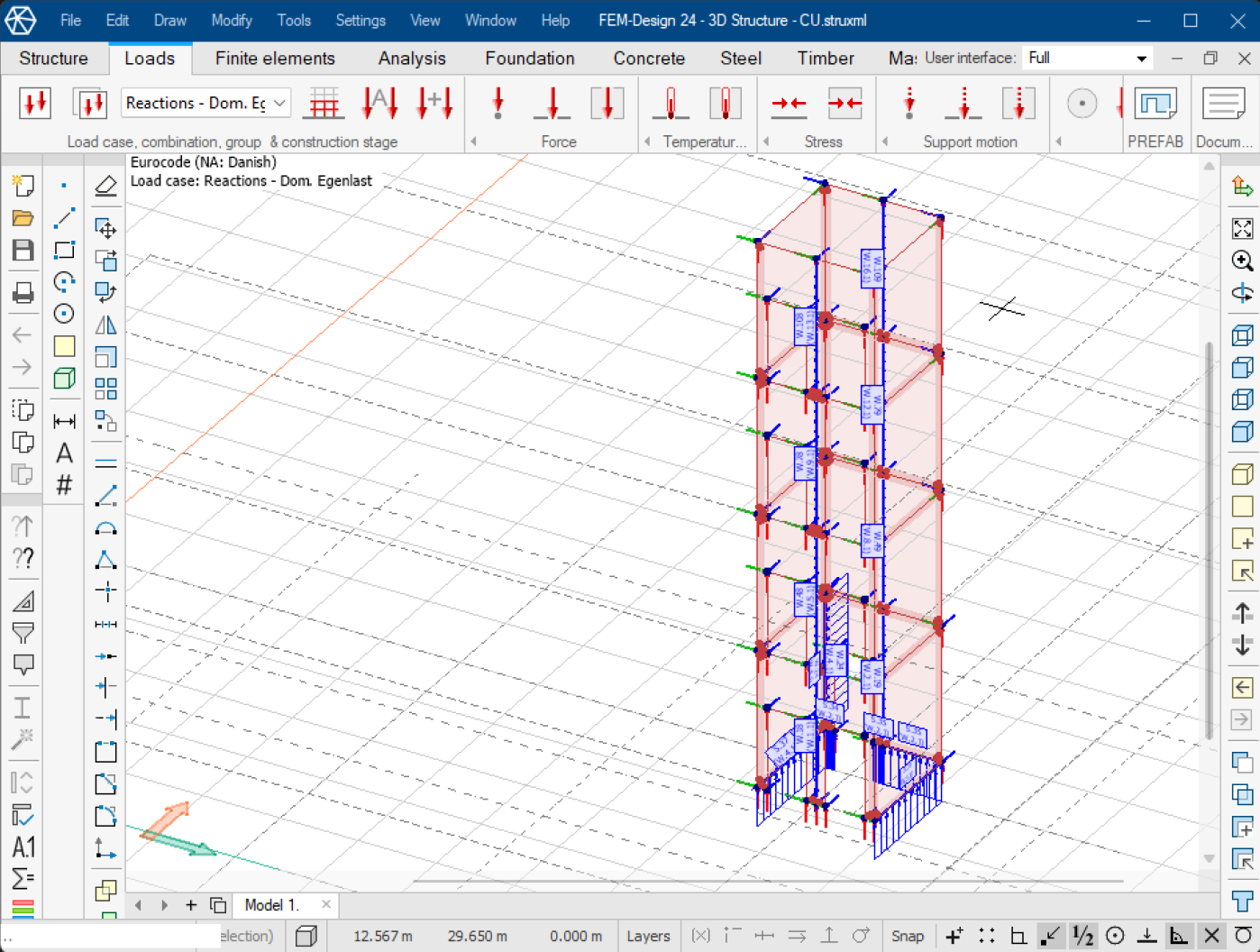Toggle the endpoint snap in the status bar

click(1050, 936)
